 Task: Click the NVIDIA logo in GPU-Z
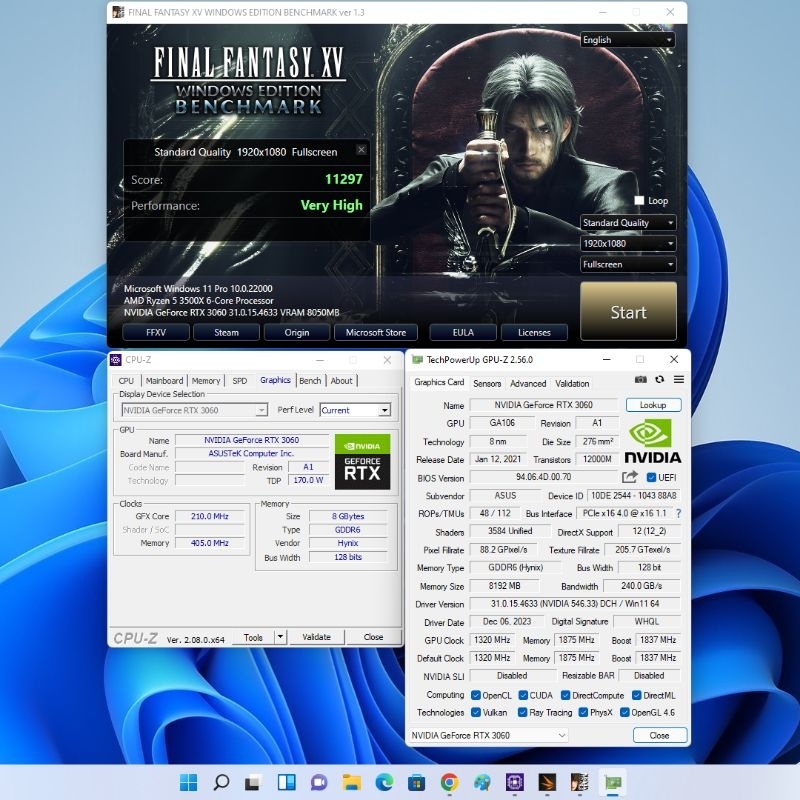pyautogui.click(x=653, y=441)
